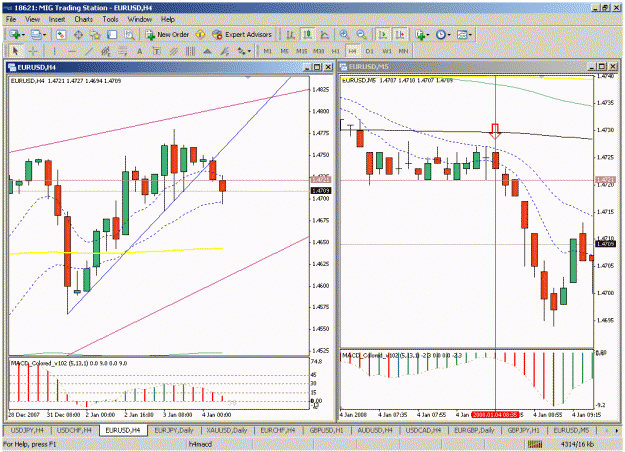The image size is (625, 452).
Task: Expand the Periods dropdown arrow
Action: (x=449, y=35)
